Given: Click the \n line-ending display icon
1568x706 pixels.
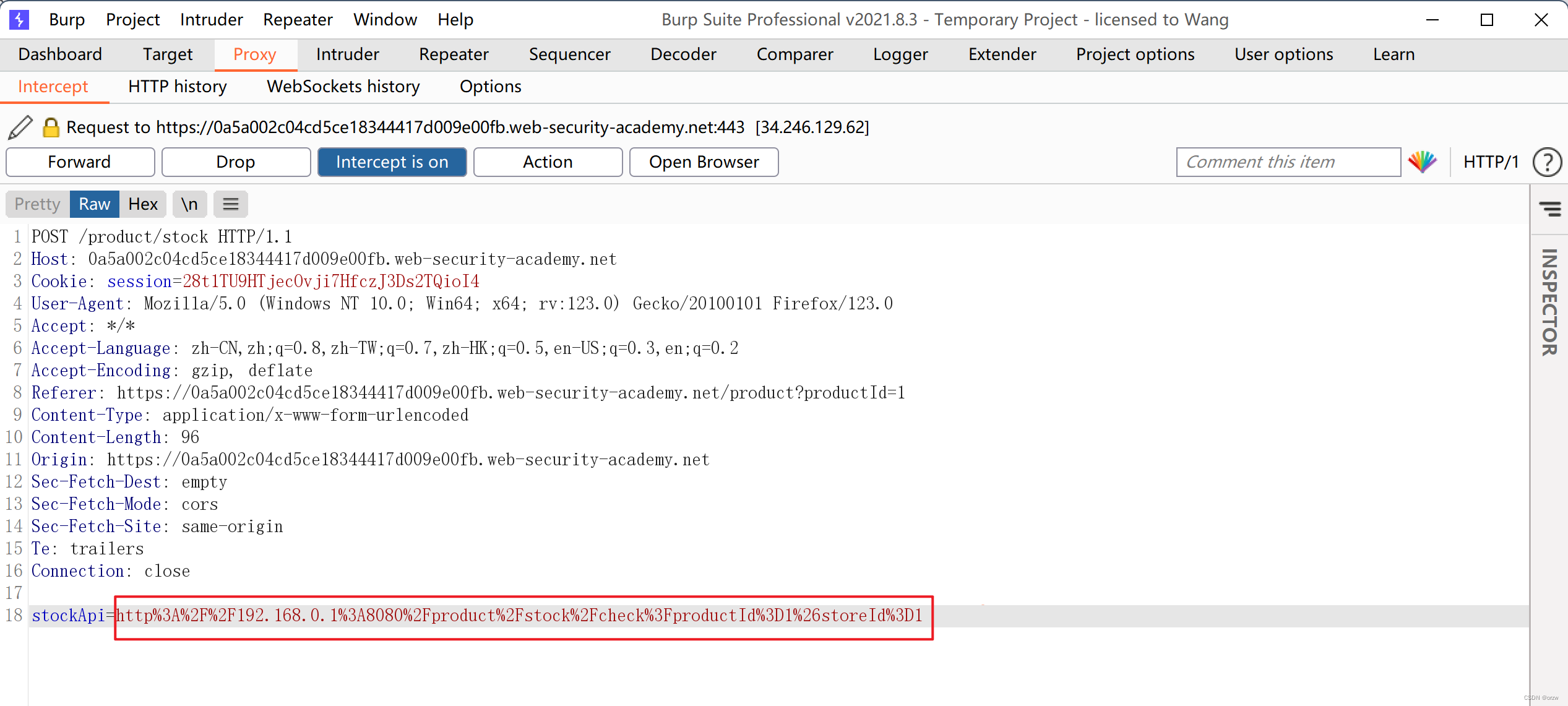Looking at the screenshot, I should click(189, 204).
